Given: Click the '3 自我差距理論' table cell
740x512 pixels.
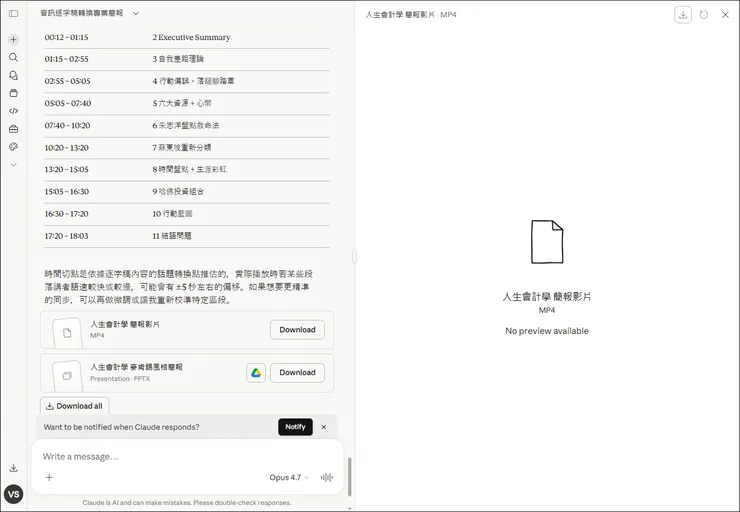Looking at the screenshot, I should tap(178, 59).
